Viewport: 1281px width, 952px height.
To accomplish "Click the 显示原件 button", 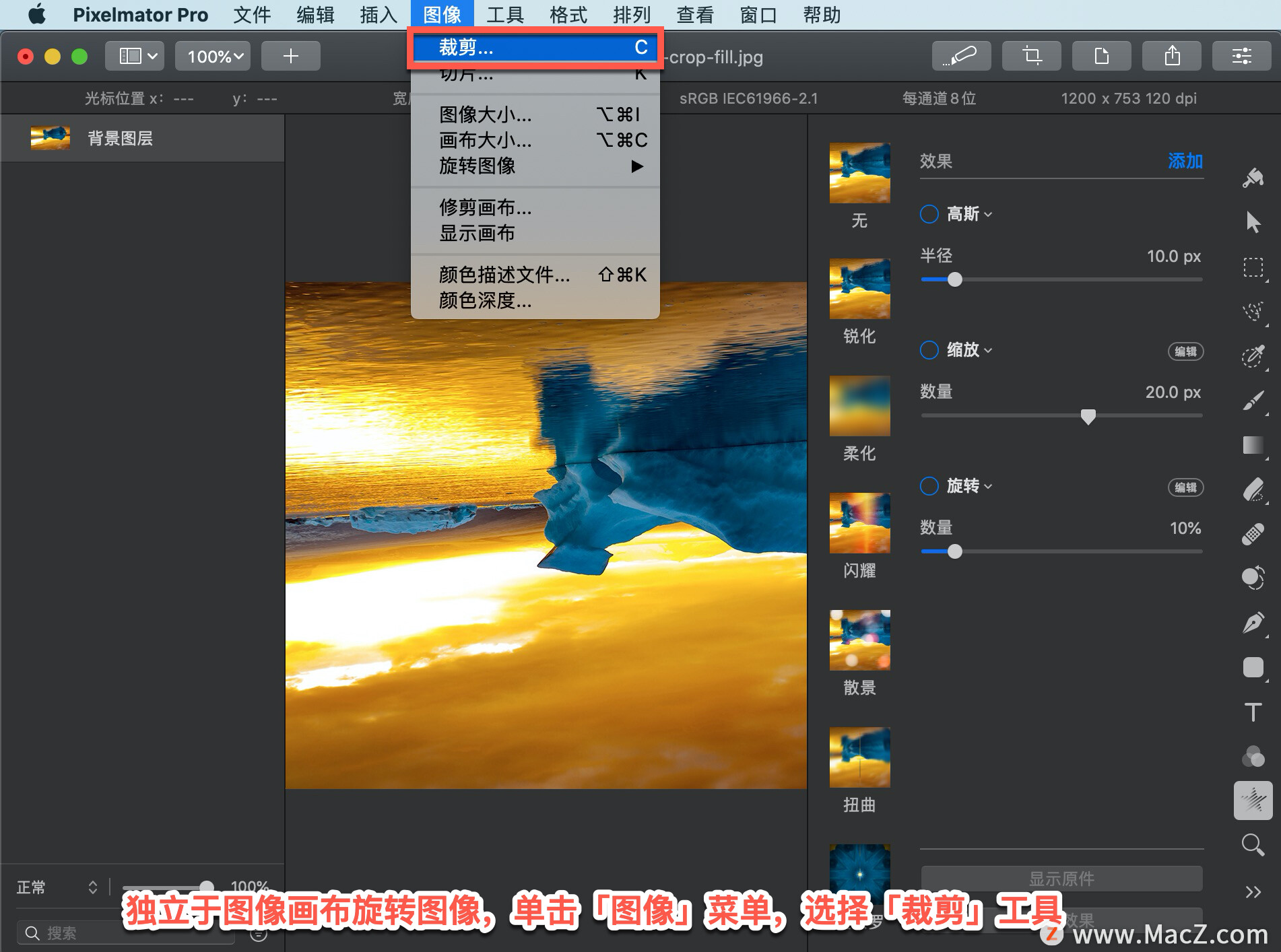I will (x=1061, y=879).
